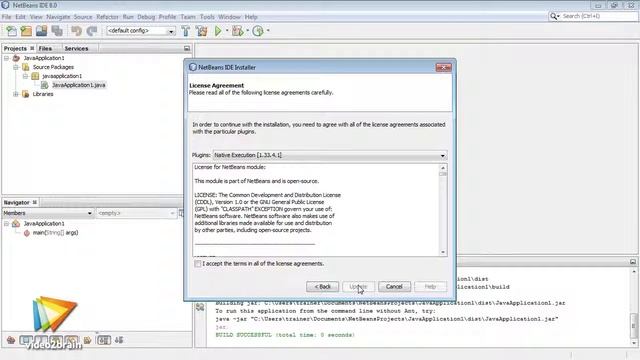
Task: Select main(String[] args) in Navigator
Action: coord(55,233)
